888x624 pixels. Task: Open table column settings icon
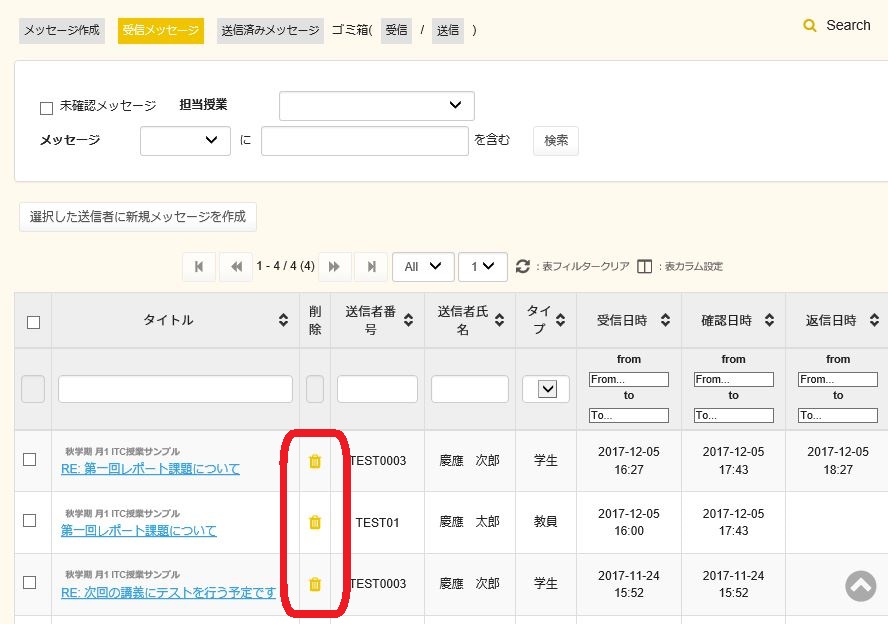click(644, 267)
